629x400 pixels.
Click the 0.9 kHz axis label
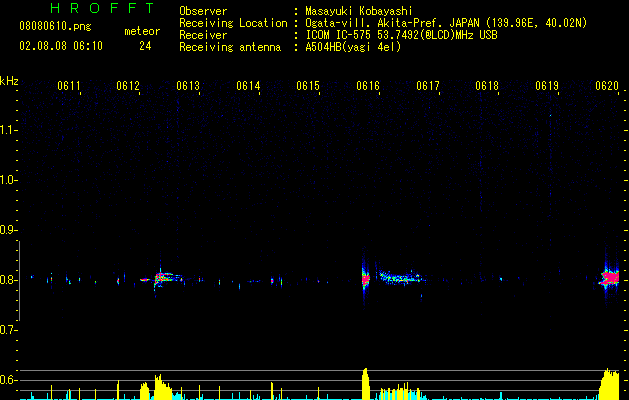coord(8,230)
